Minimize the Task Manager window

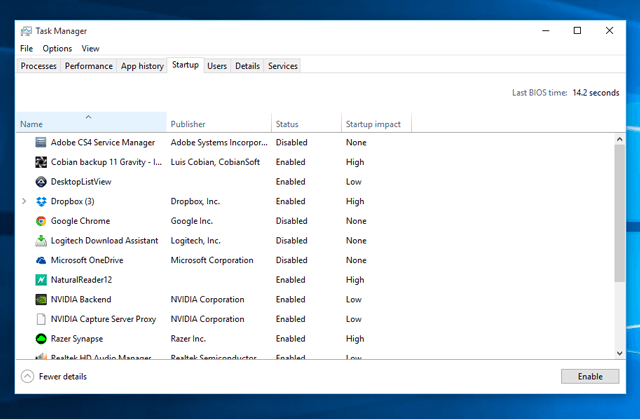point(546,31)
